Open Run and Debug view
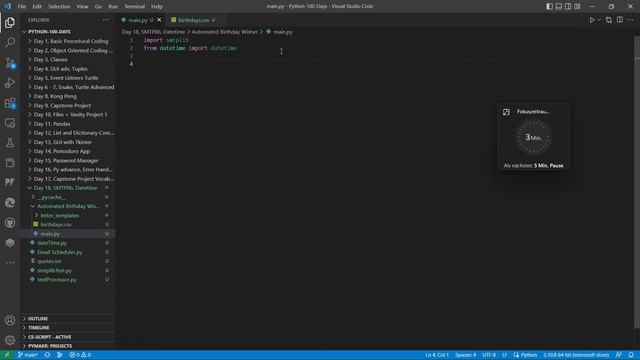This screenshot has width=640, height=360. tap(10, 82)
